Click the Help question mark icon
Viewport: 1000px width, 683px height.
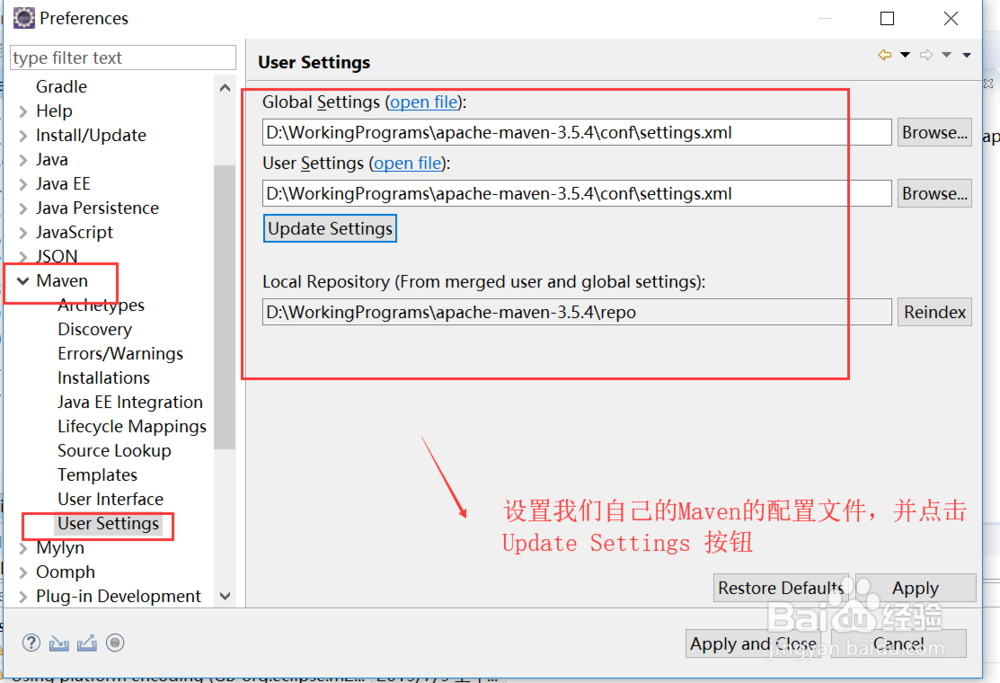point(31,643)
